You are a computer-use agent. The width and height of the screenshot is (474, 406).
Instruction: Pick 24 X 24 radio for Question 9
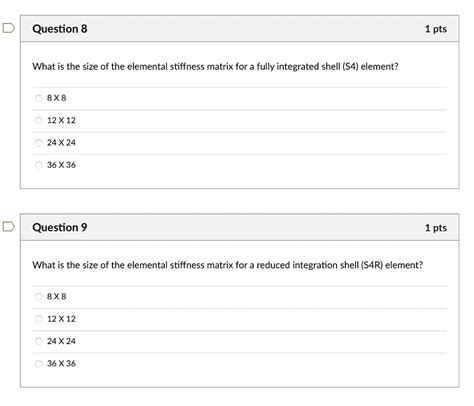pos(39,341)
